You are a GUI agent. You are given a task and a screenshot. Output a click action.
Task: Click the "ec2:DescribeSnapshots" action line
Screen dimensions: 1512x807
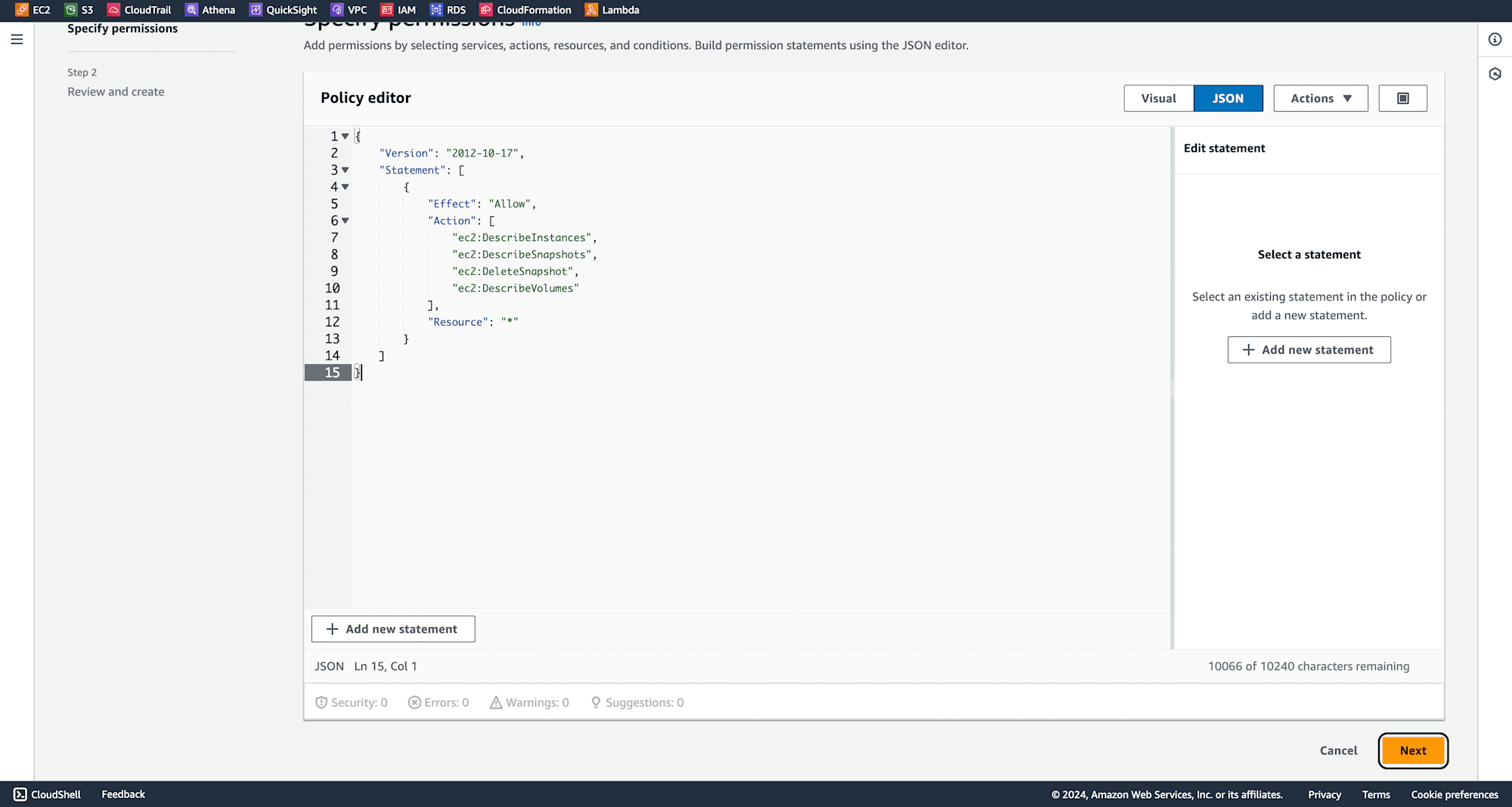525,255
